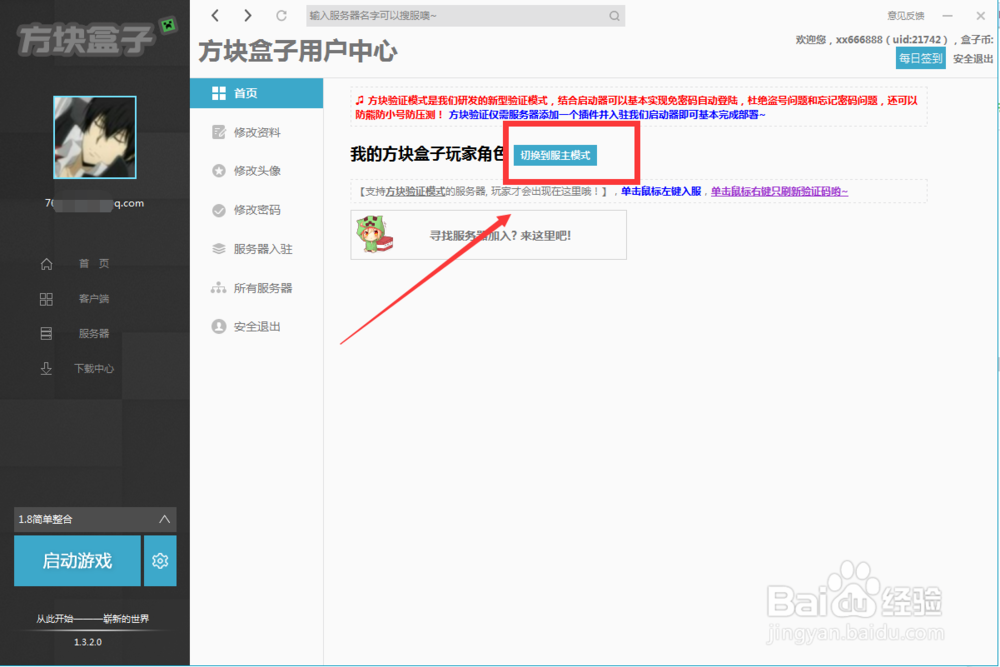The image size is (1000, 667).
Task: Click the refresh page icon
Action: pos(281,15)
